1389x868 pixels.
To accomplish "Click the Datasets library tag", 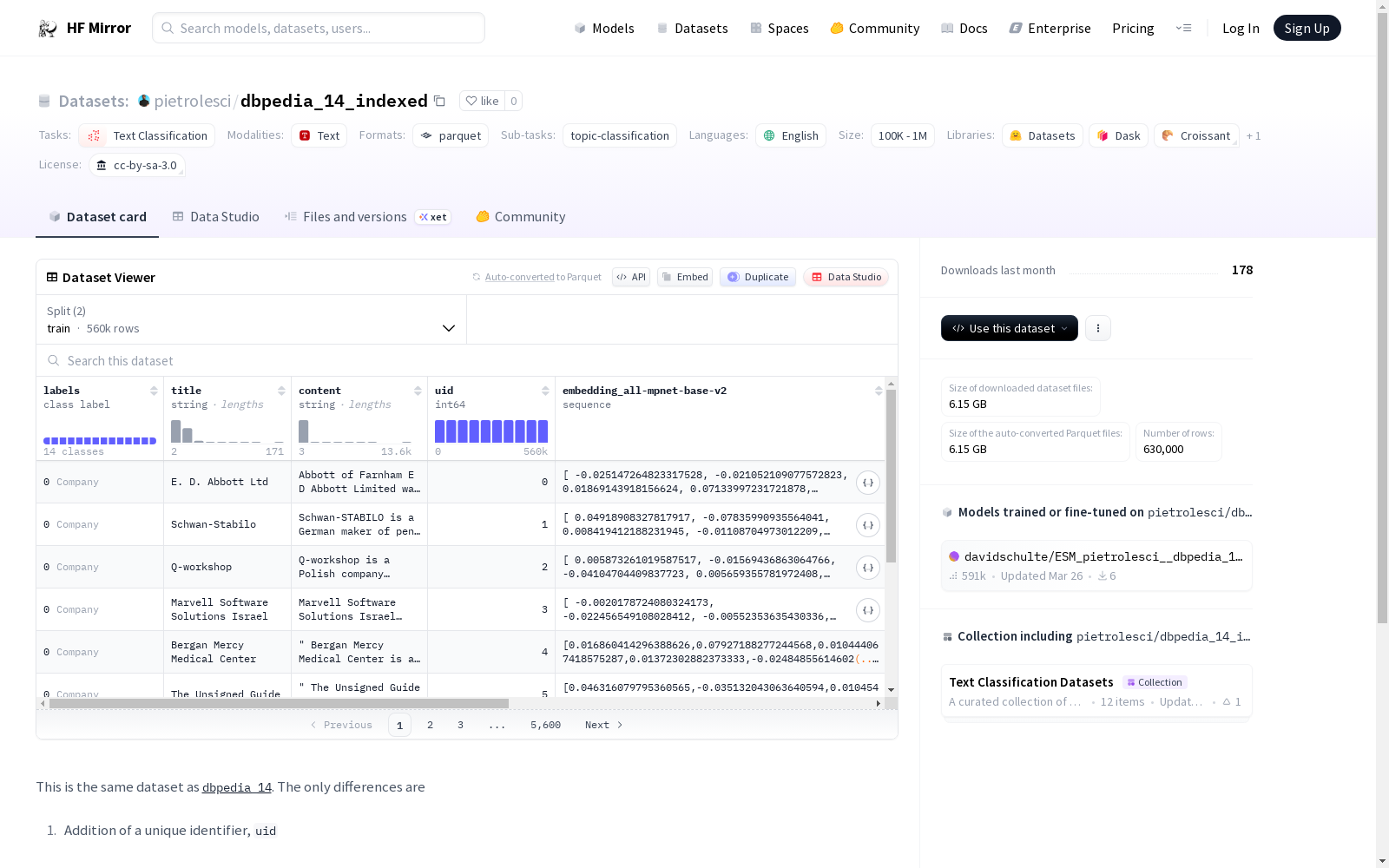I will pos(1043,136).
